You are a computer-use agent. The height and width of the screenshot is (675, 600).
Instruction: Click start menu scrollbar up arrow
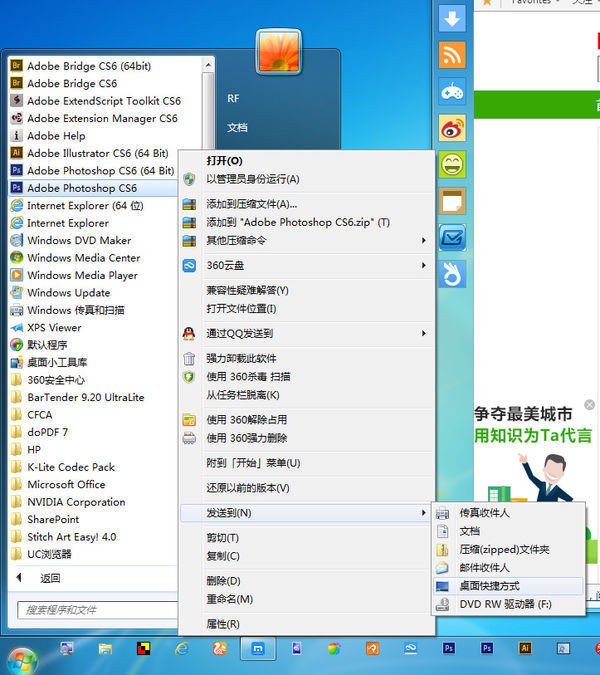point(208,65)
